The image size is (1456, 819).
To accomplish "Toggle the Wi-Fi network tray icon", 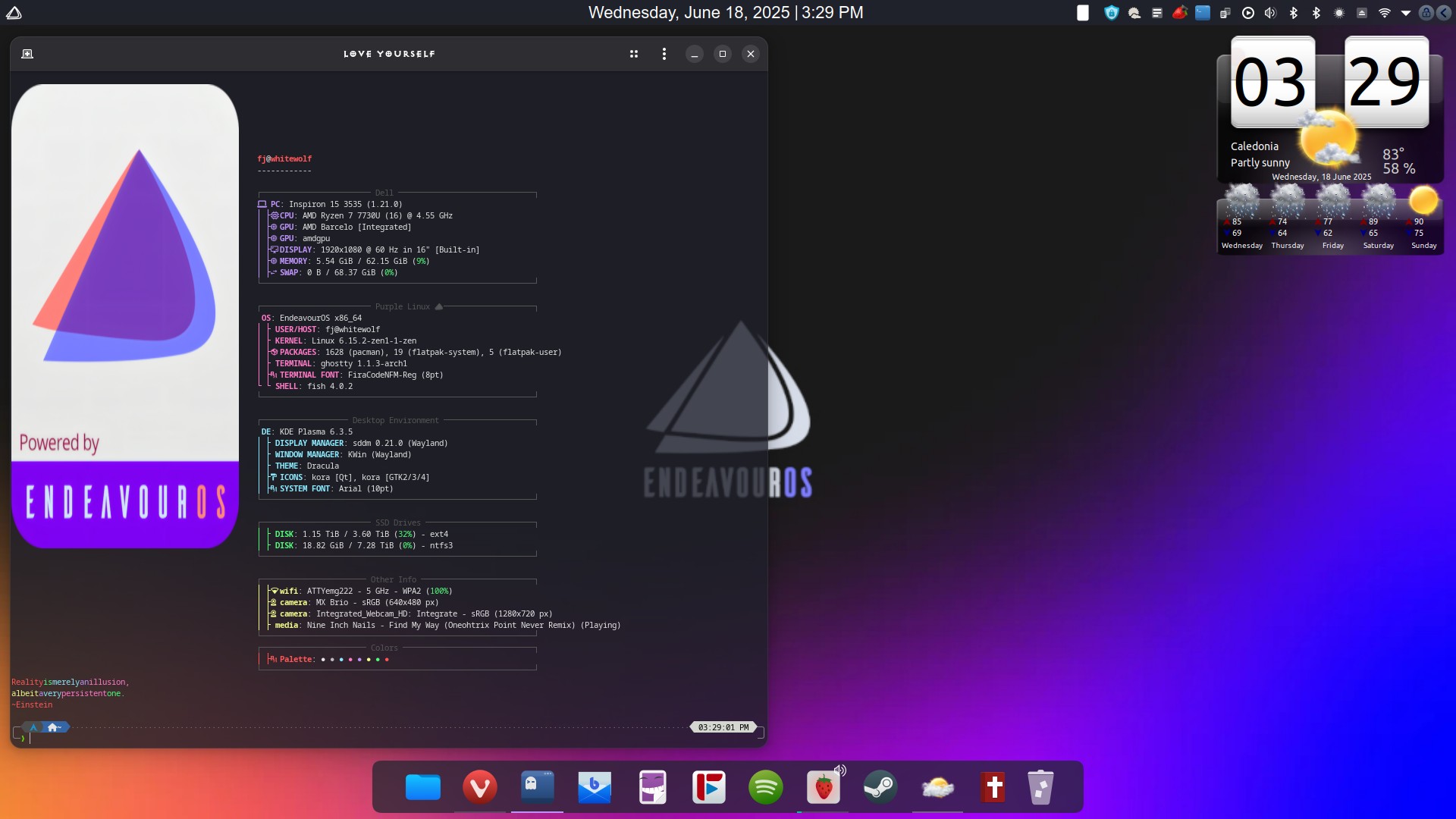I will point(1385,13).
